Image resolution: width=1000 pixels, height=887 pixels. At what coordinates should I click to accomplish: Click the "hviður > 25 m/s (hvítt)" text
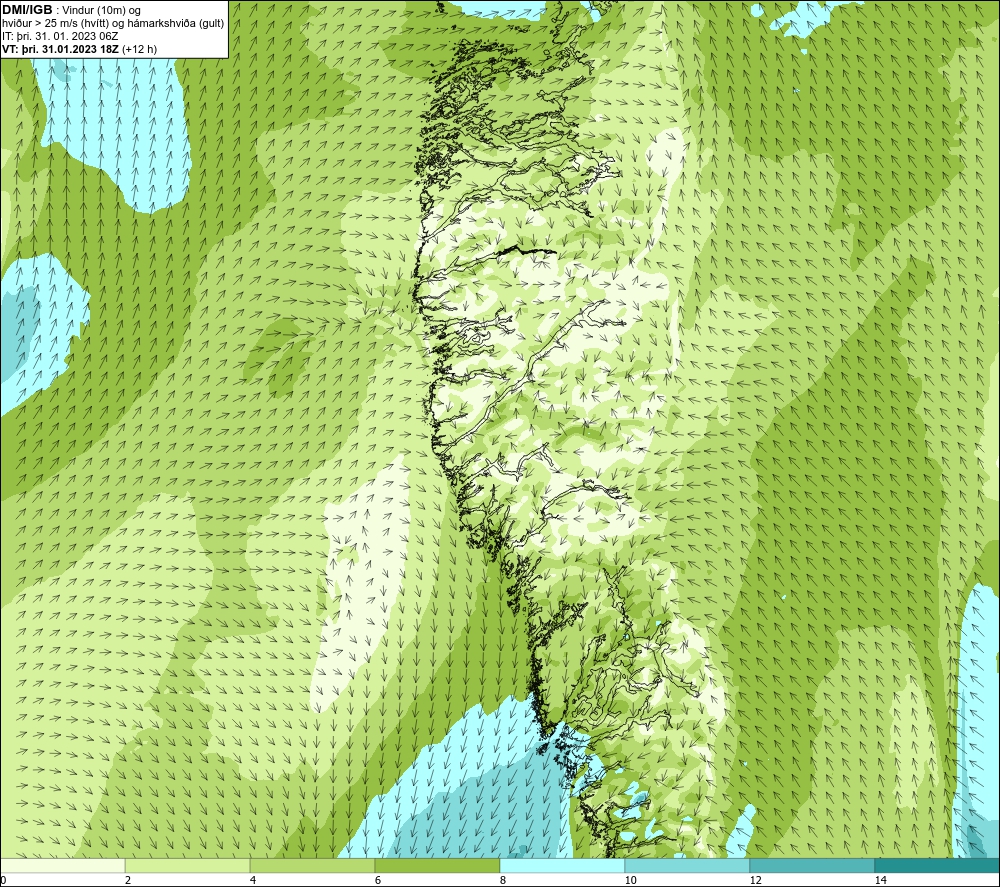(54, 23)
